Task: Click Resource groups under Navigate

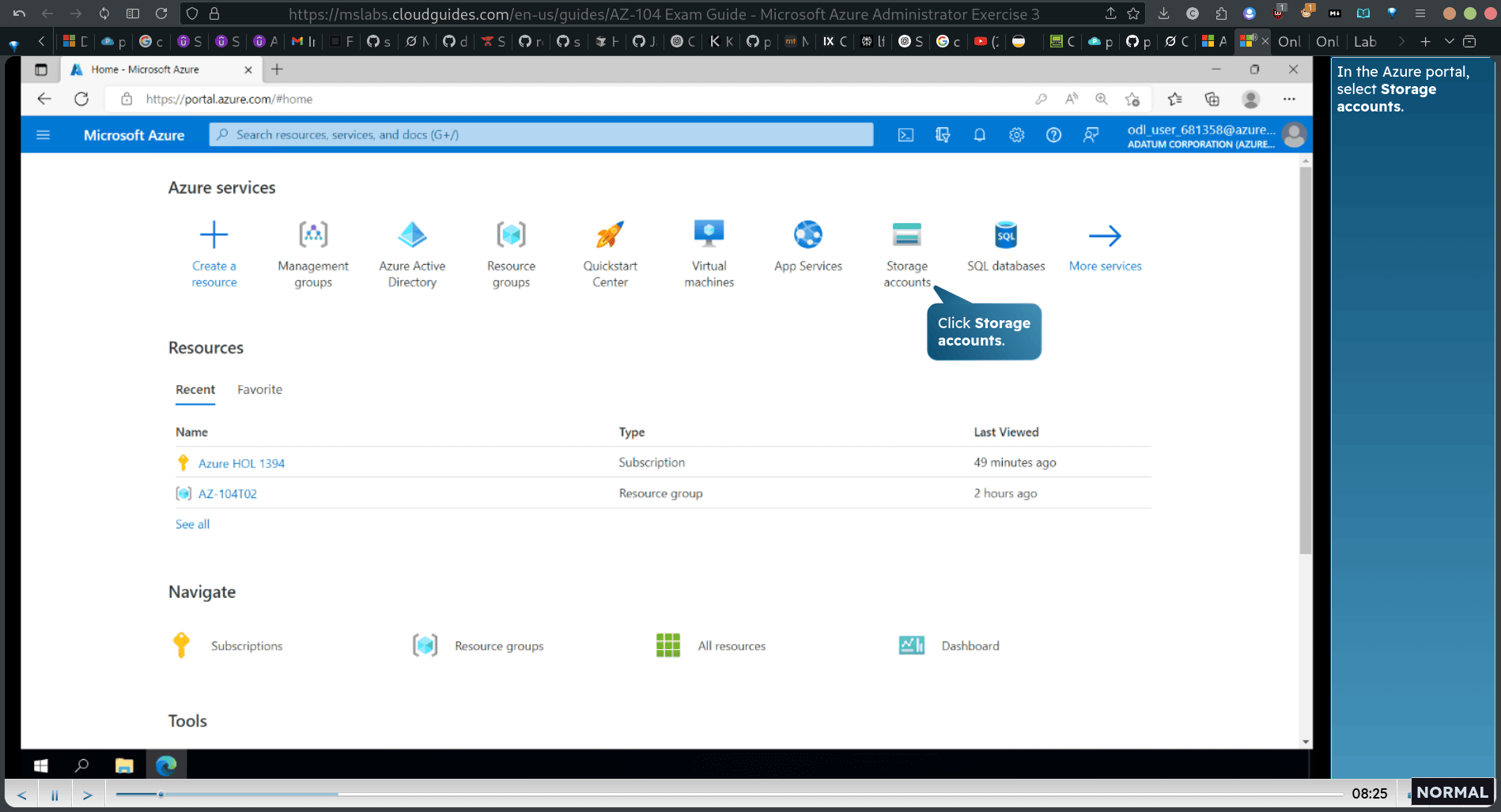Action: (x=499, y=646)
